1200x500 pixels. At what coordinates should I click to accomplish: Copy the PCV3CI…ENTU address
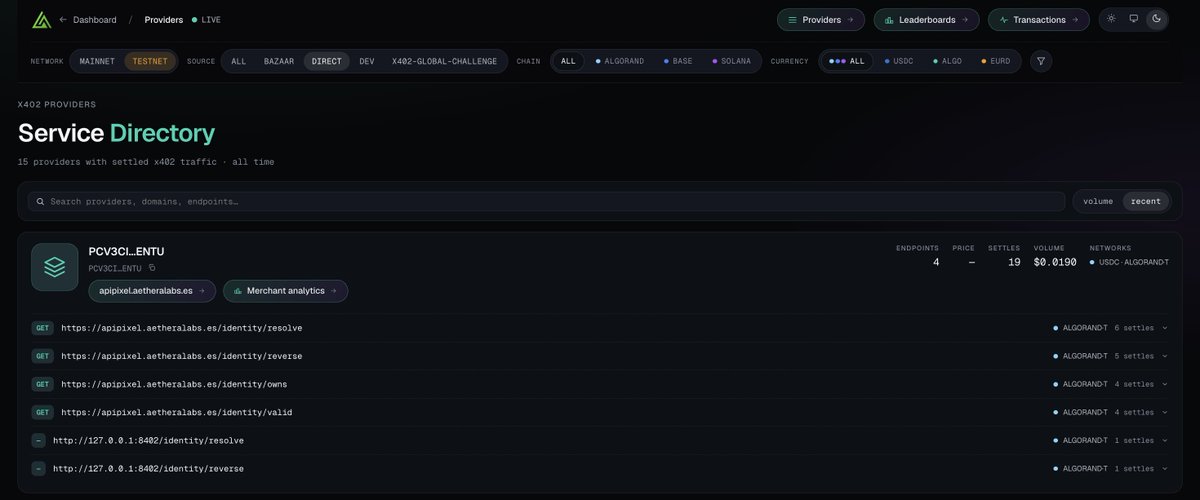152,268
